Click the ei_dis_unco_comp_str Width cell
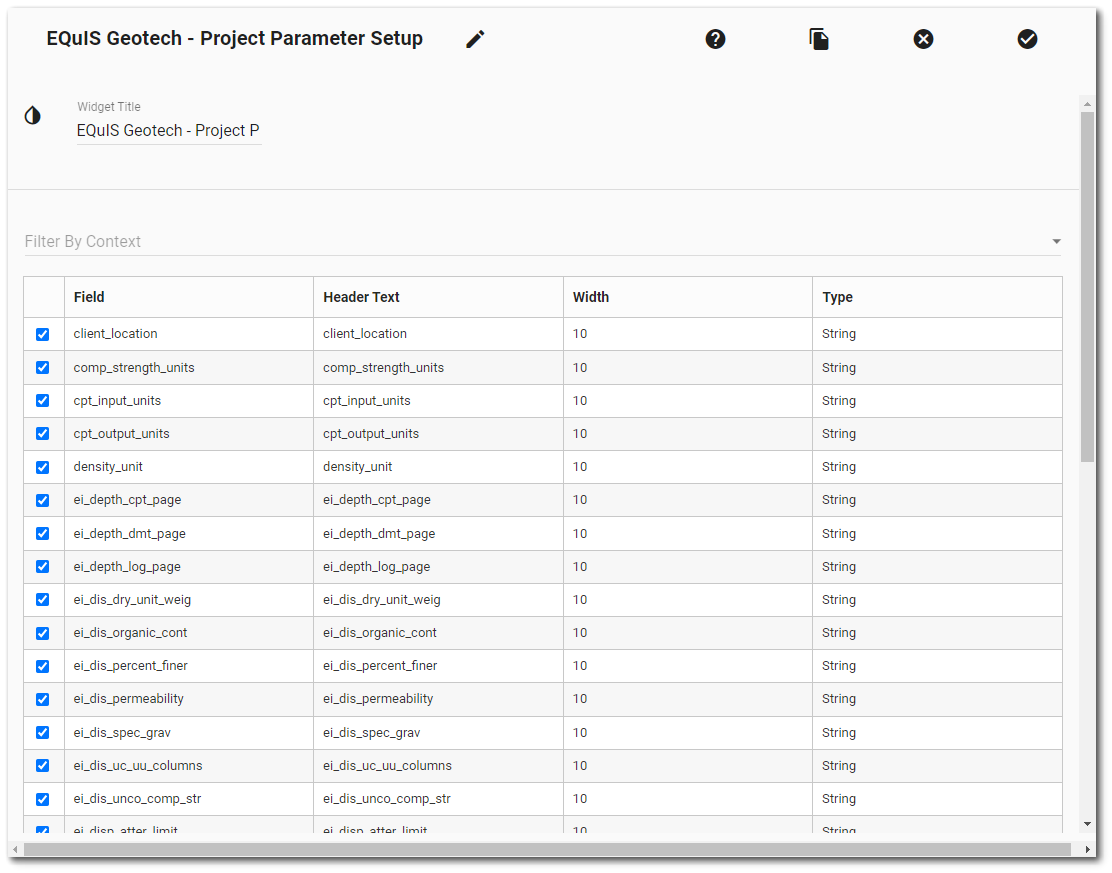The width and height of the screenshot is (1112, 873). pyautogui.click(x=688, y=799)
